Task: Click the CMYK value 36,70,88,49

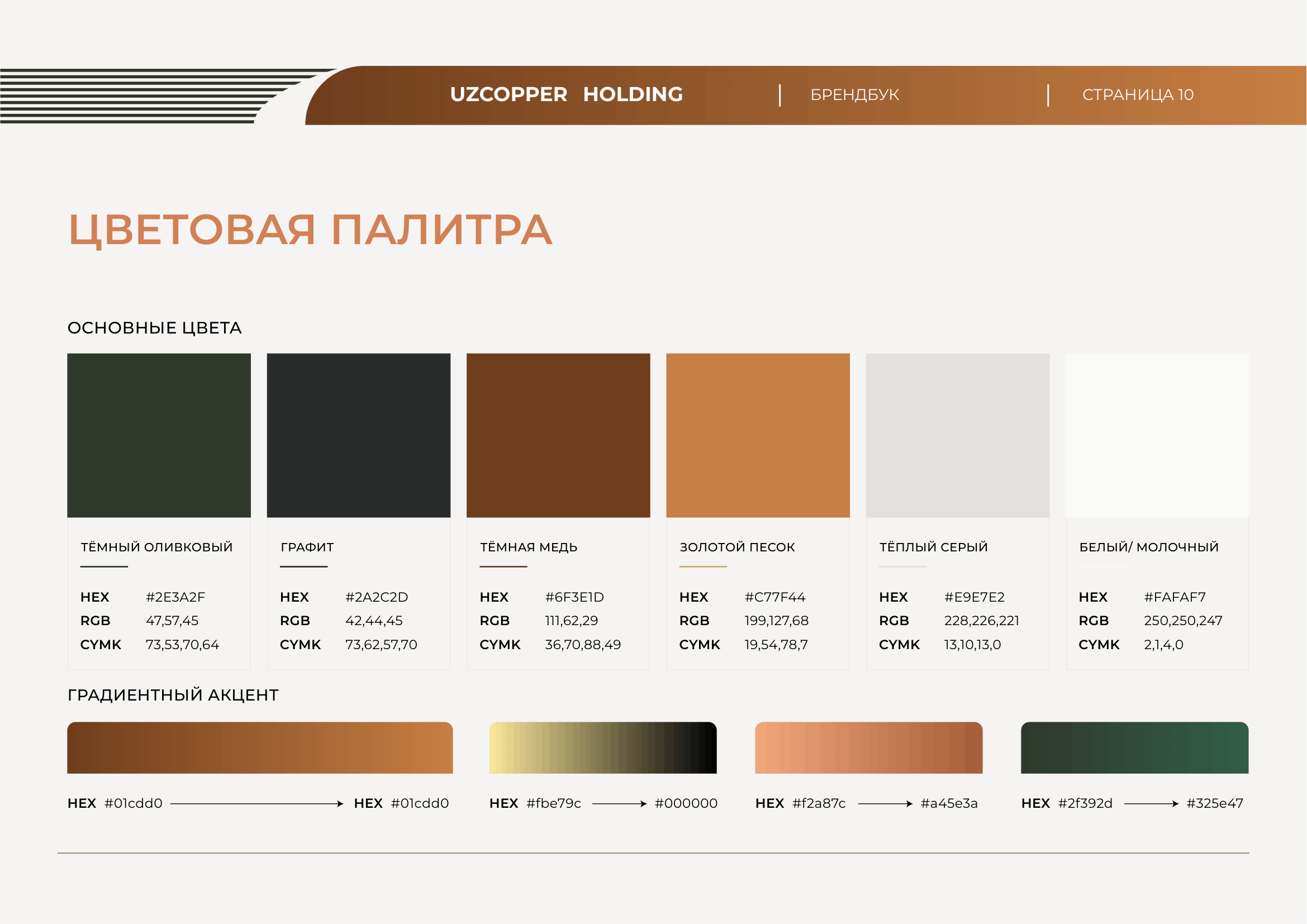Action: pos(583,645)
